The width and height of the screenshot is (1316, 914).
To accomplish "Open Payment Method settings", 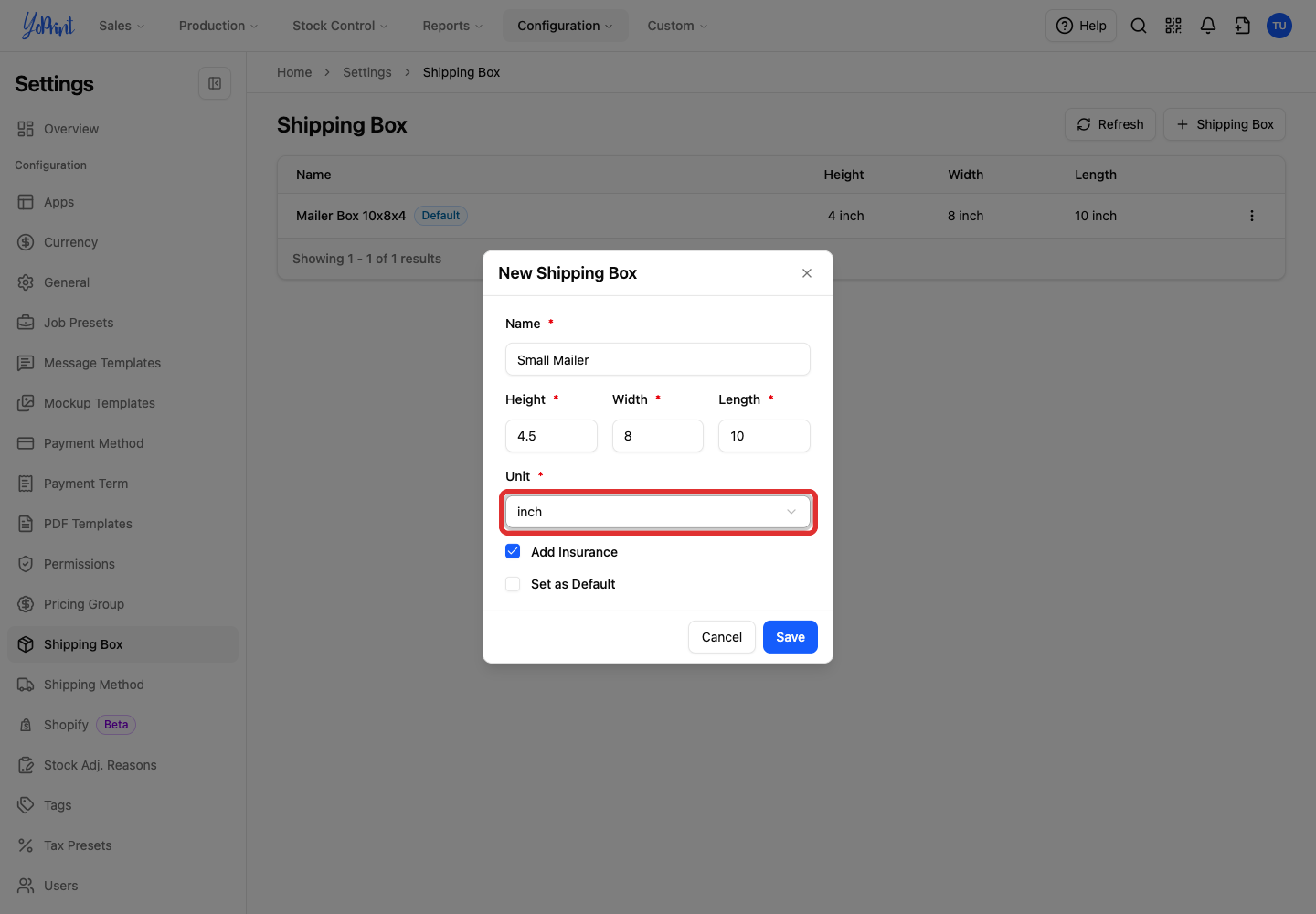I will click(122, 443).
